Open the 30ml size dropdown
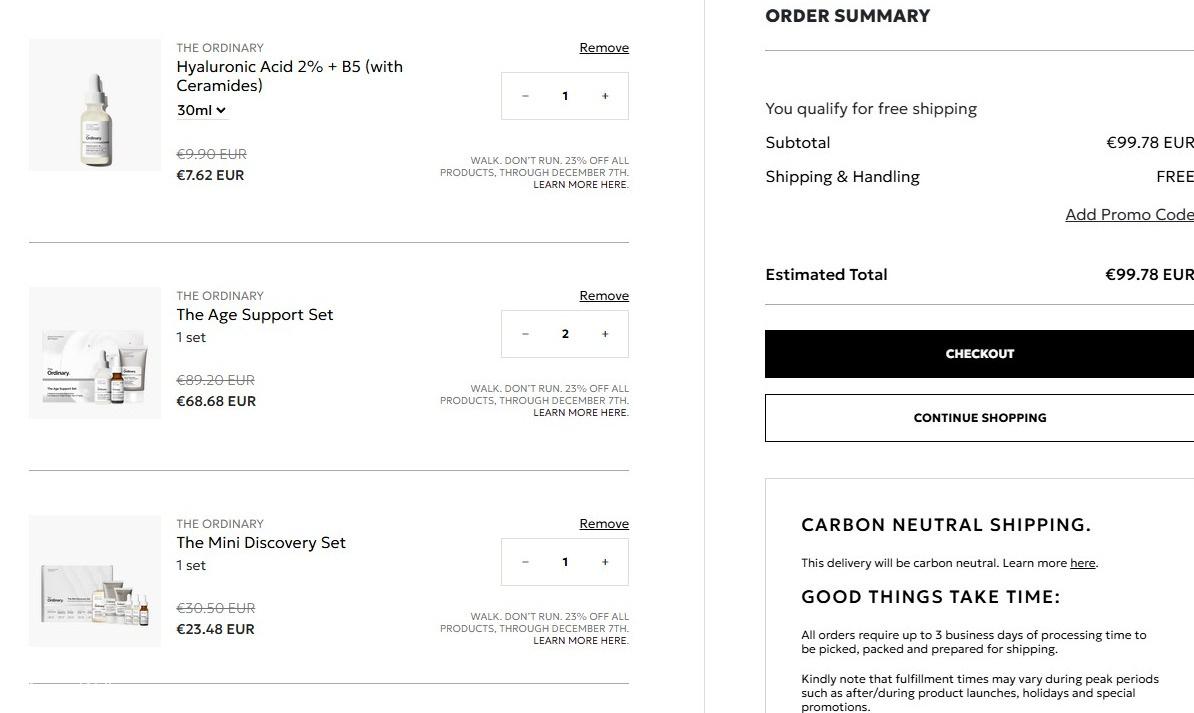 (202, 110)
